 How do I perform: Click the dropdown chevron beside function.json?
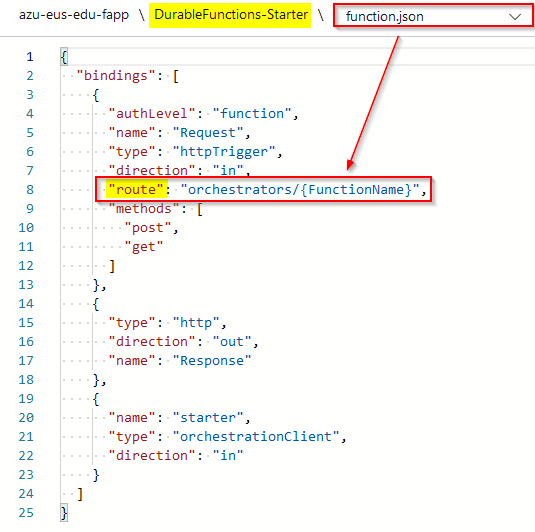pos(515,16)
